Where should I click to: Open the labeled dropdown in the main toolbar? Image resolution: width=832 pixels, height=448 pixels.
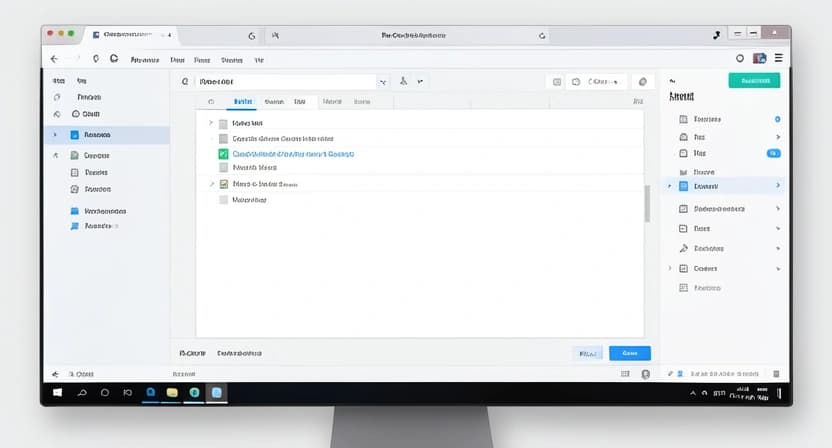click(603, 82)
